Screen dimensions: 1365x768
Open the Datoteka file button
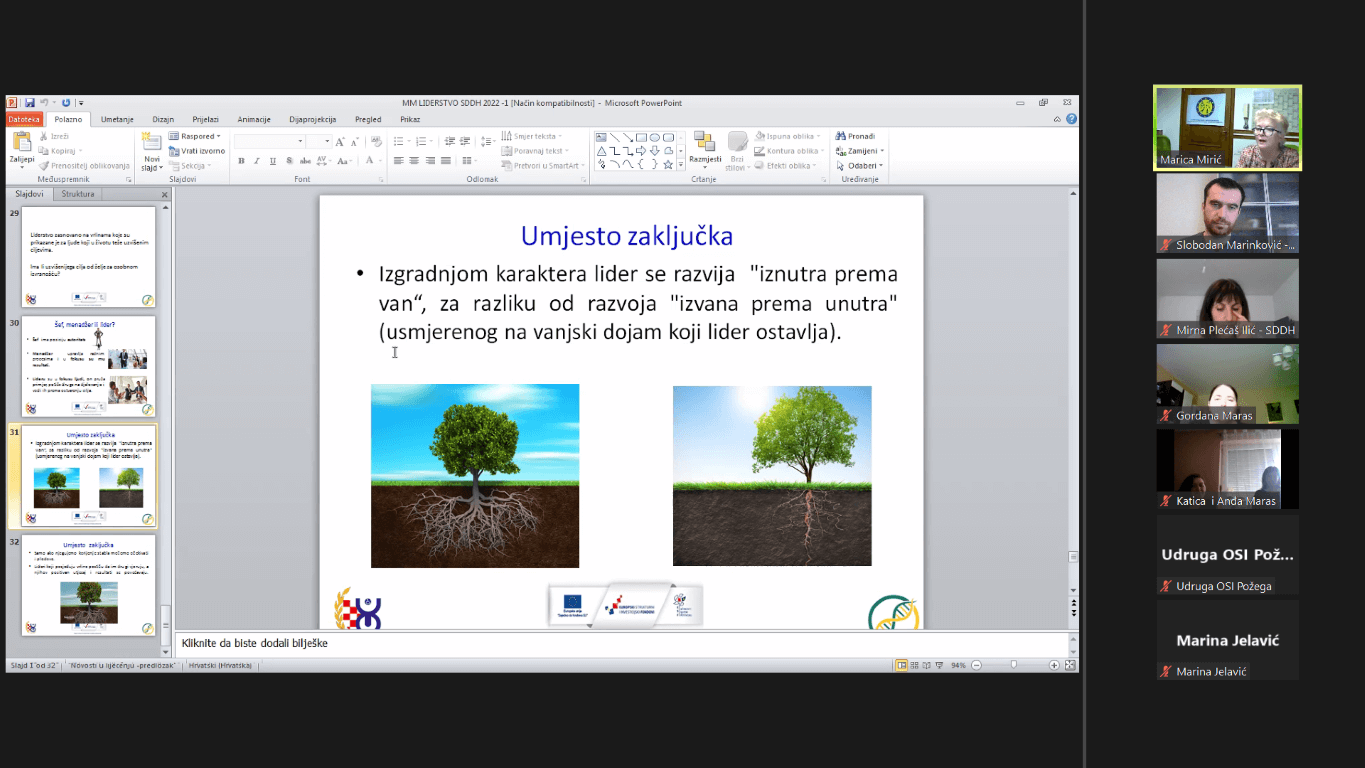[x=24, y=119]
